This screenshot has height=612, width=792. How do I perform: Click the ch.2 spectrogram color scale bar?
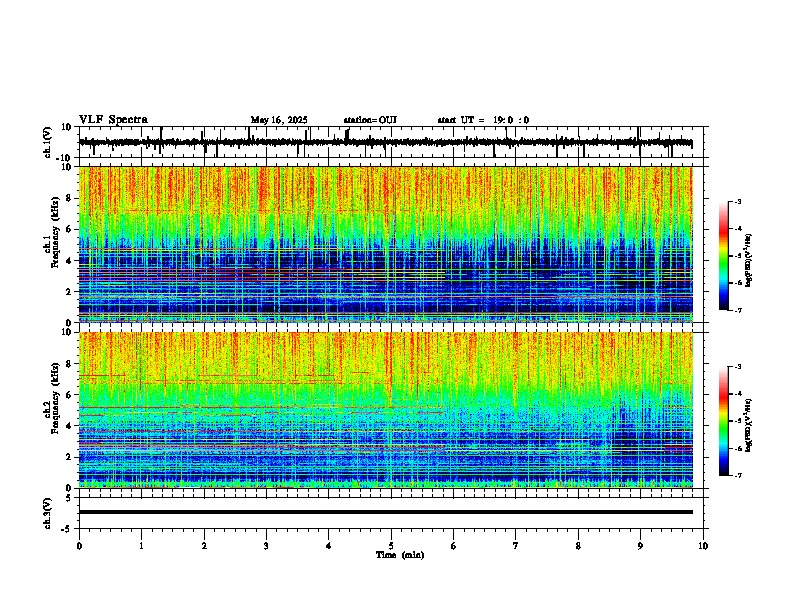[724, 421]
